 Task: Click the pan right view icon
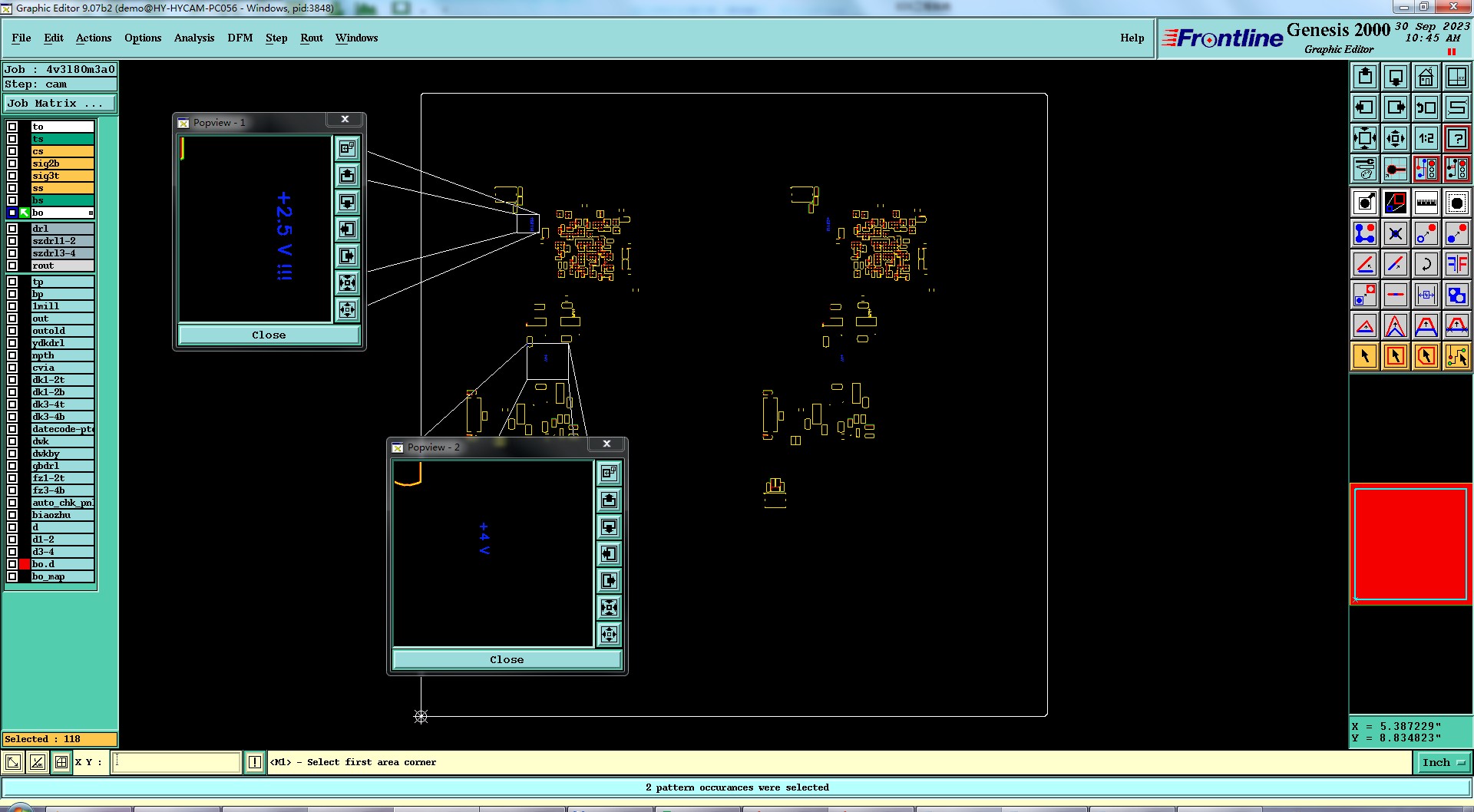click(x=1396, y=107)
